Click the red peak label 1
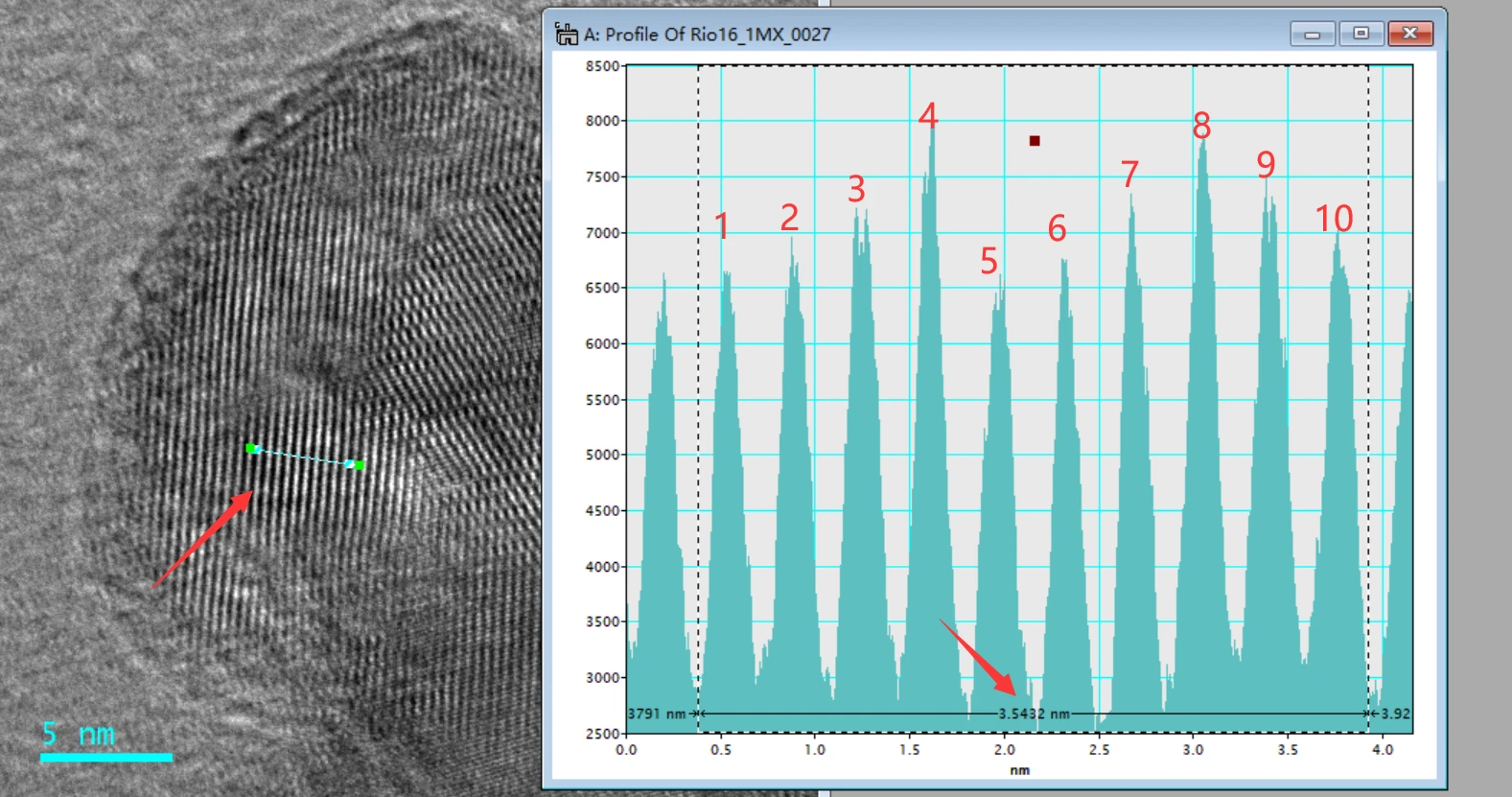The width and height of the screenshot is (1512, 797). coord(722,226)
